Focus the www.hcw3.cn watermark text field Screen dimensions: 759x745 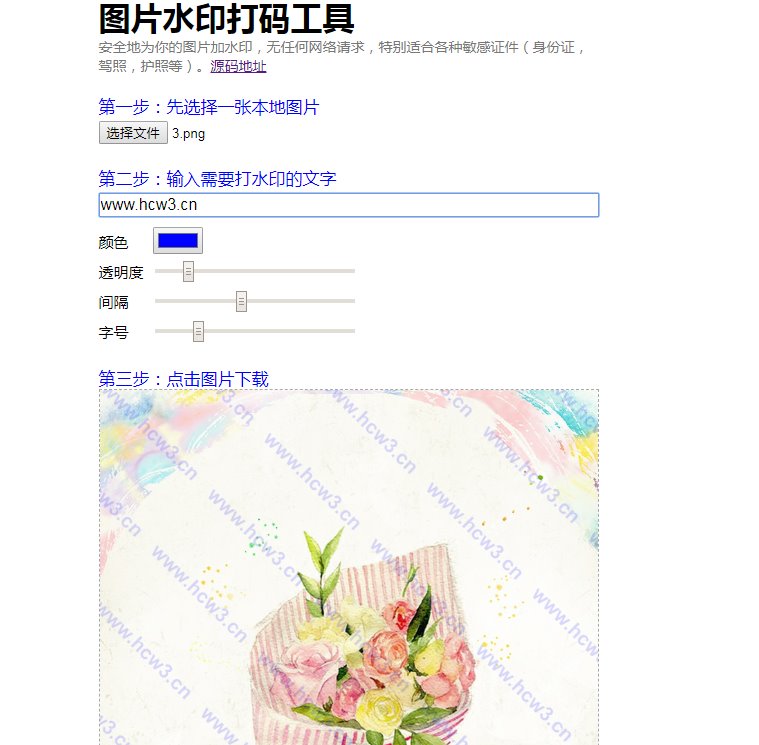point(349,205)
